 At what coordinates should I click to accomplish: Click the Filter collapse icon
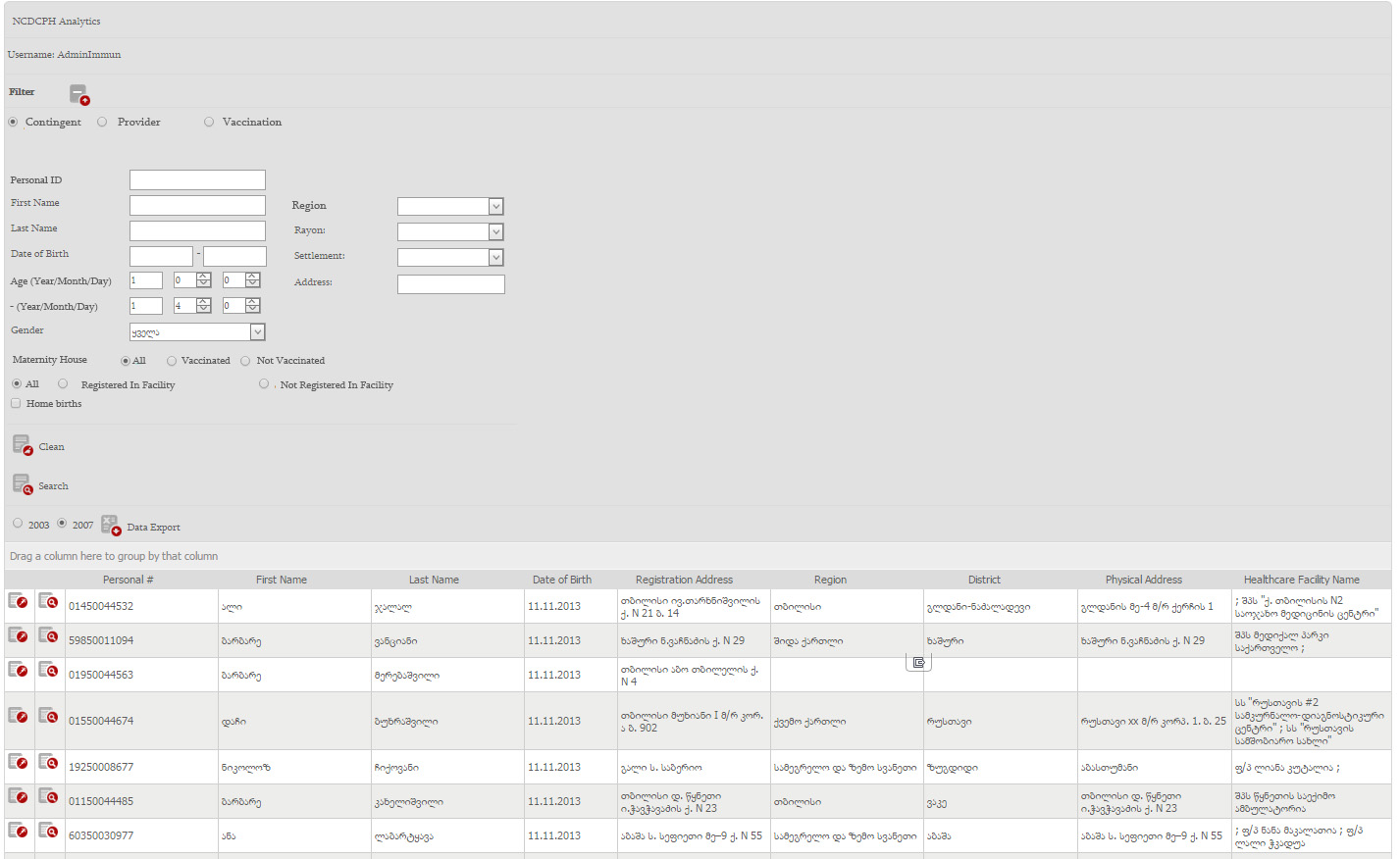tap(79, 94)
